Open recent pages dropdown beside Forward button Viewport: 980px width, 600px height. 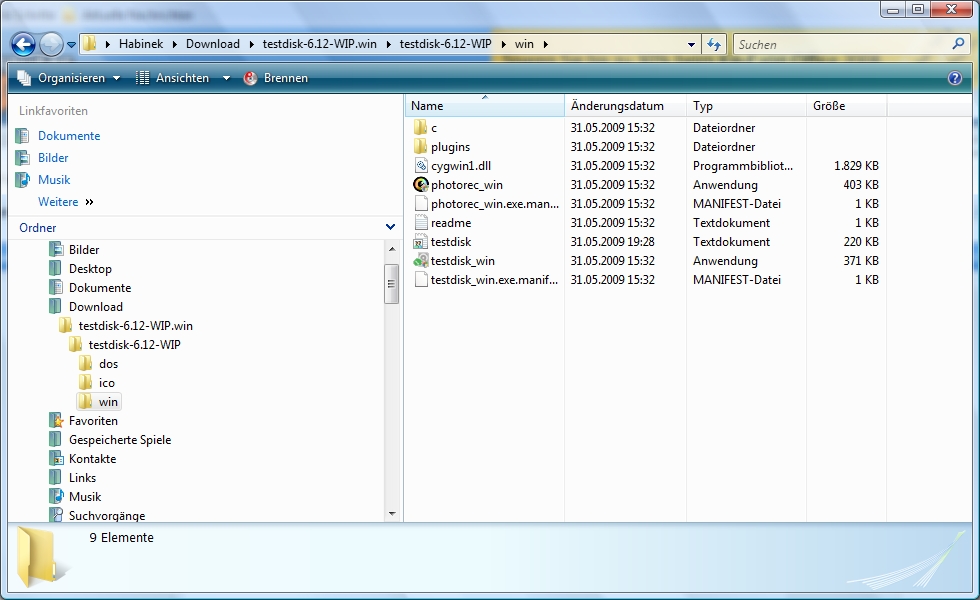tap(71, 45)
